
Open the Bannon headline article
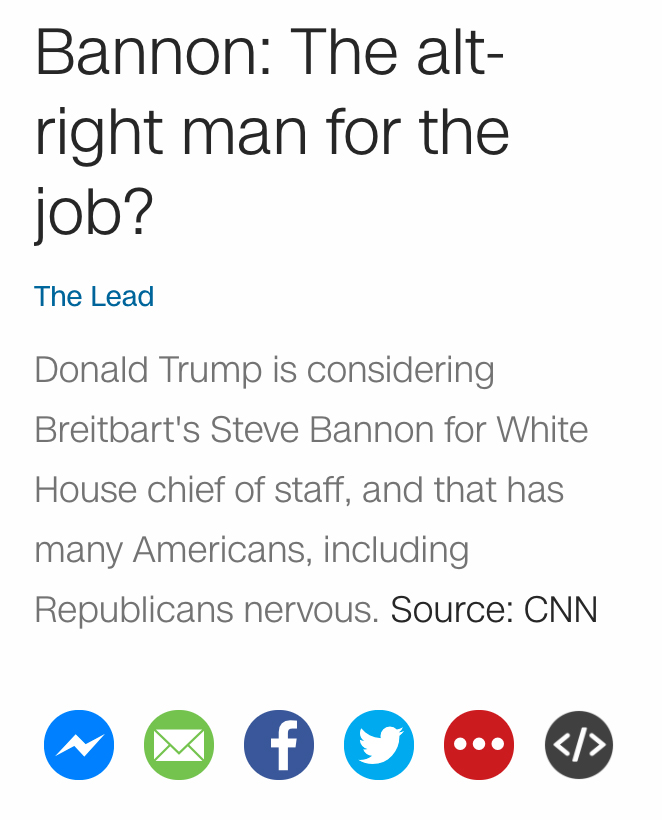(272, 130)
